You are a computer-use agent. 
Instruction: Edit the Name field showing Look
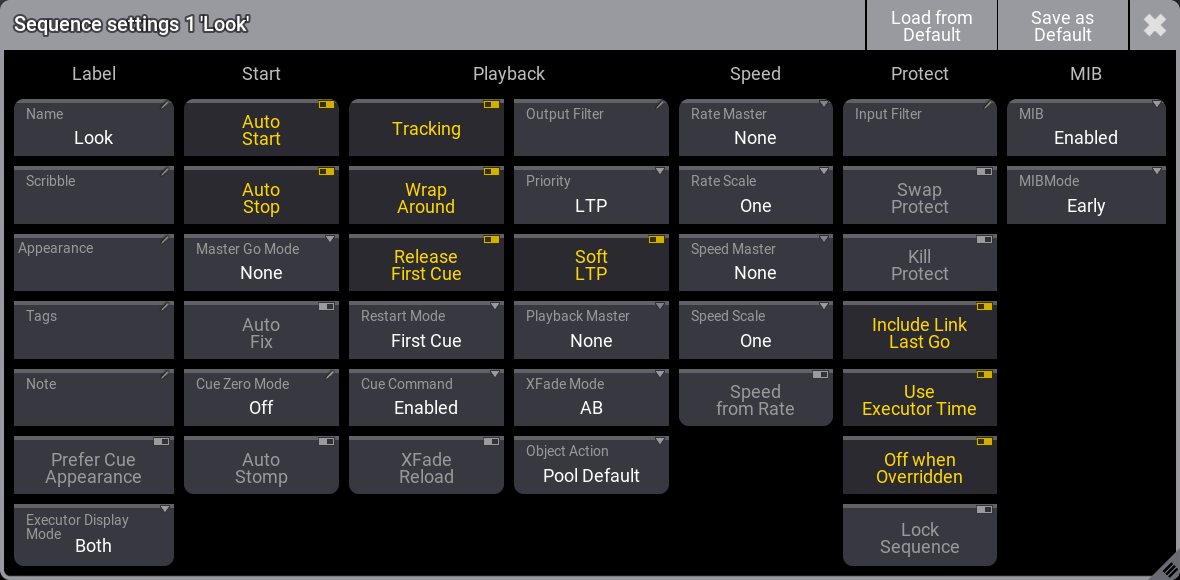coord(94,128)
